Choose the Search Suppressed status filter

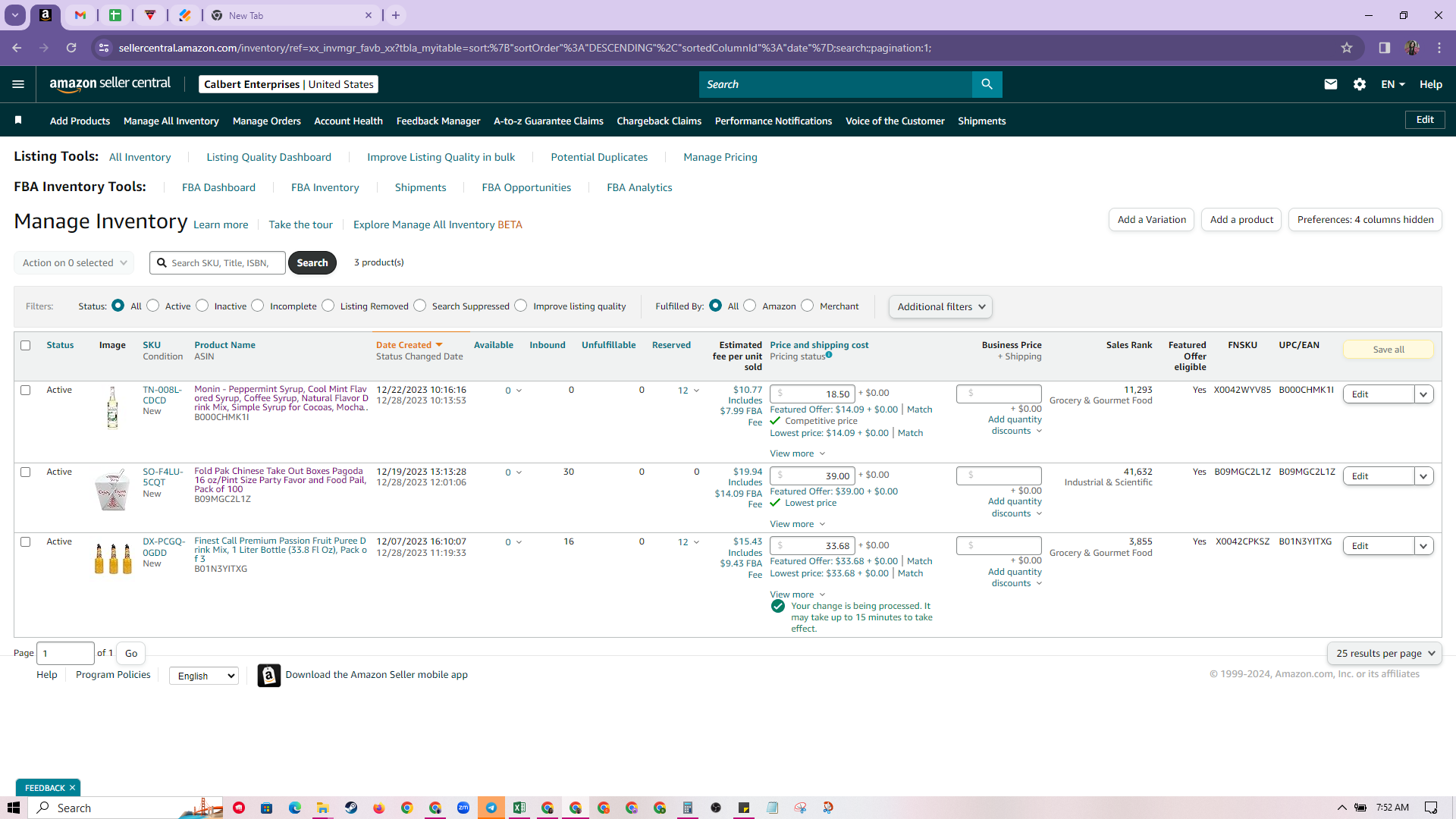point(420,306)
